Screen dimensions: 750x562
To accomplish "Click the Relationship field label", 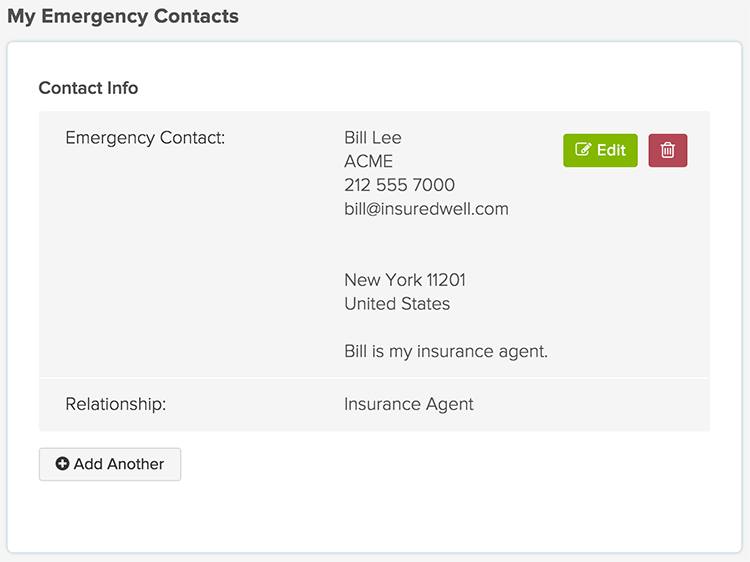I will pyautogui.click(x=115, y=404).
